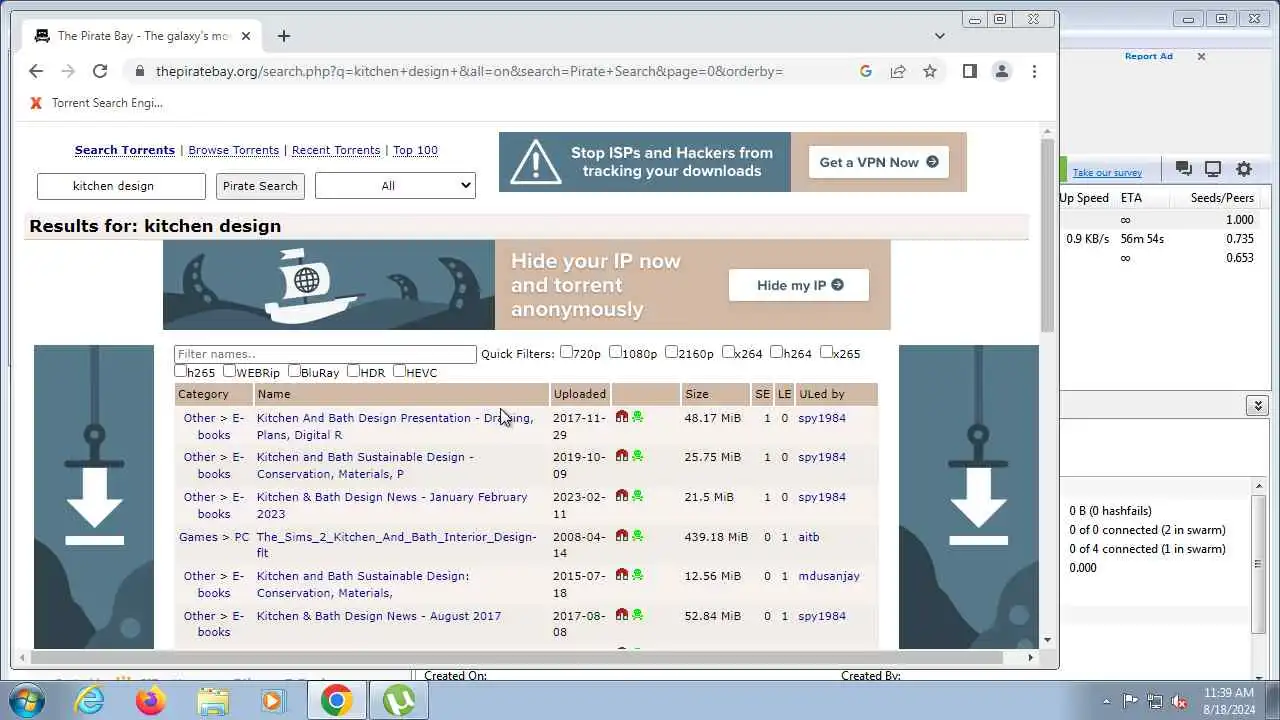The image size is (1280, 720).
Task: Tick the h264 filter checkbox
Action: [777, 352]
